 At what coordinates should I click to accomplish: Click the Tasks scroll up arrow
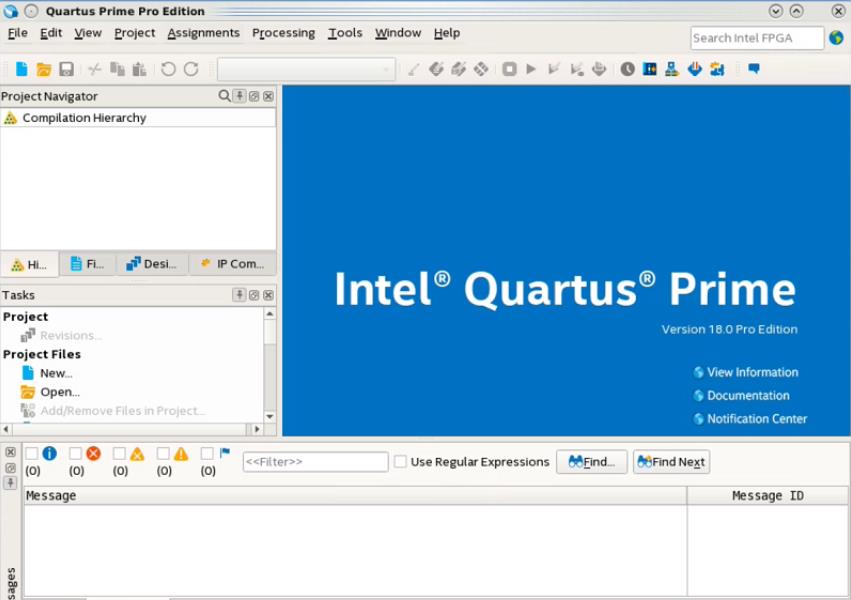pyautogui.click(x=270, y=314)
